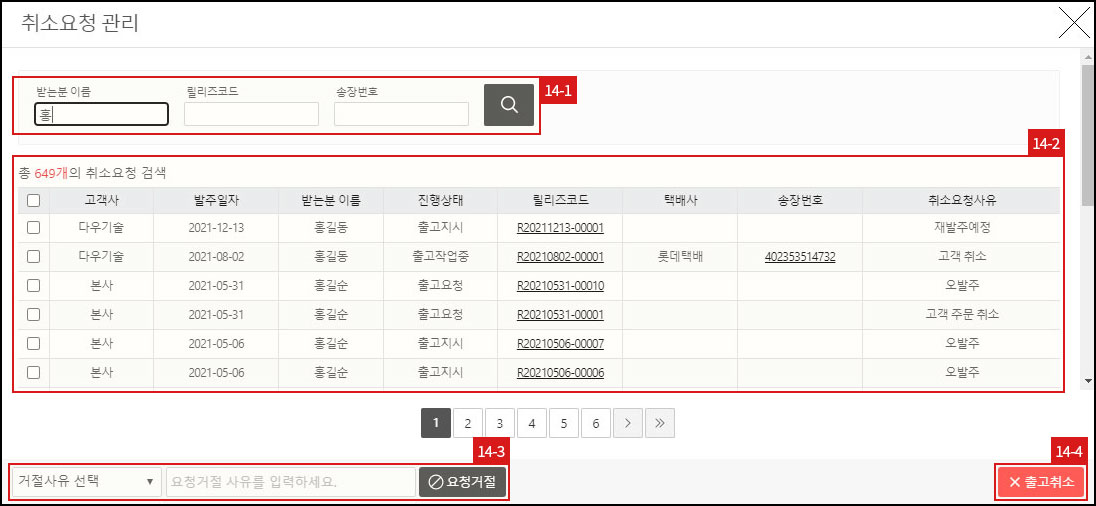Click the 택배사 column header
This screenshot has width=1096, height=506.
click(680, 201)
